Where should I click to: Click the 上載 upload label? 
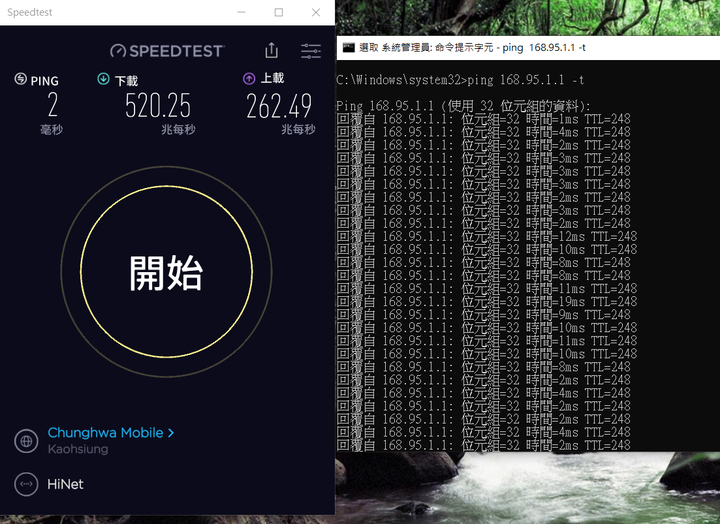point(272,78)
